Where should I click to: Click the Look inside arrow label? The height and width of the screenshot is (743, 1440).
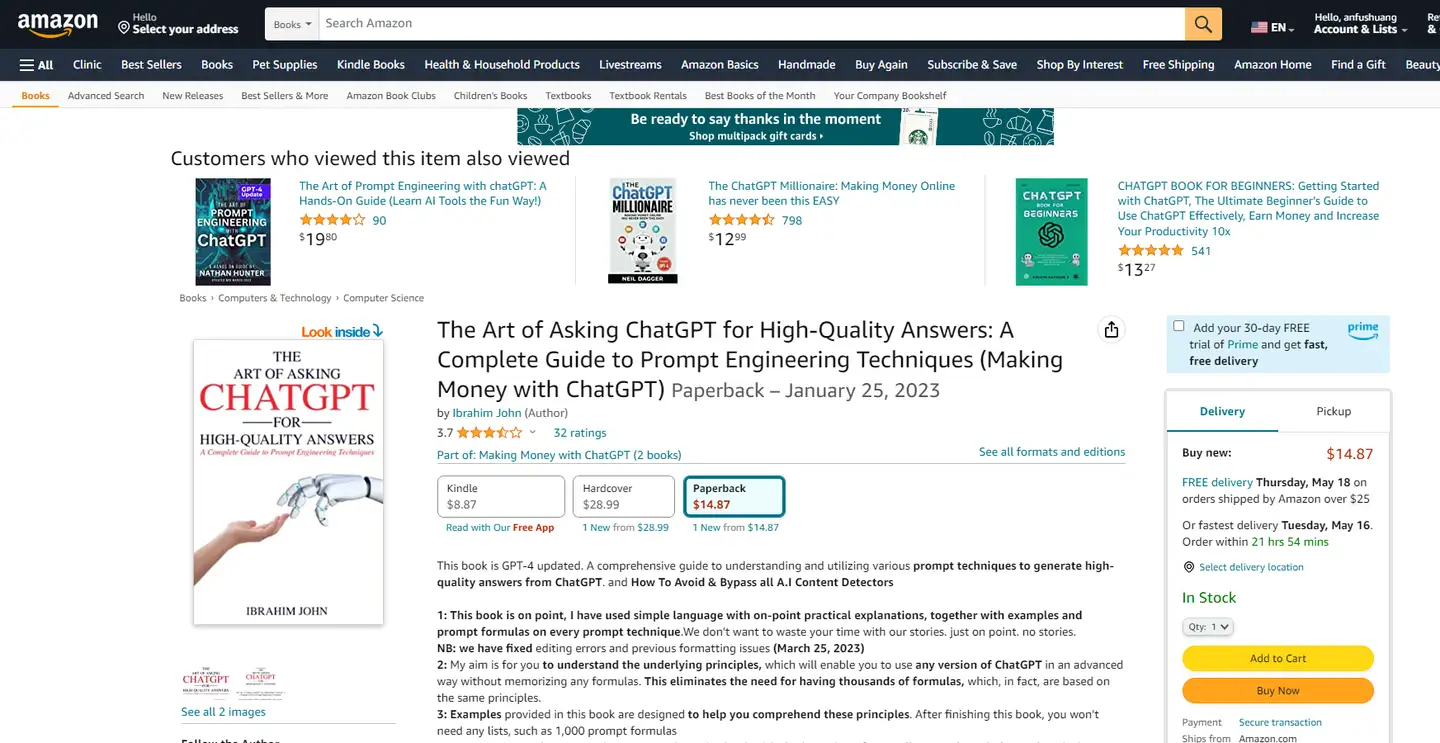tap(342, 332)
